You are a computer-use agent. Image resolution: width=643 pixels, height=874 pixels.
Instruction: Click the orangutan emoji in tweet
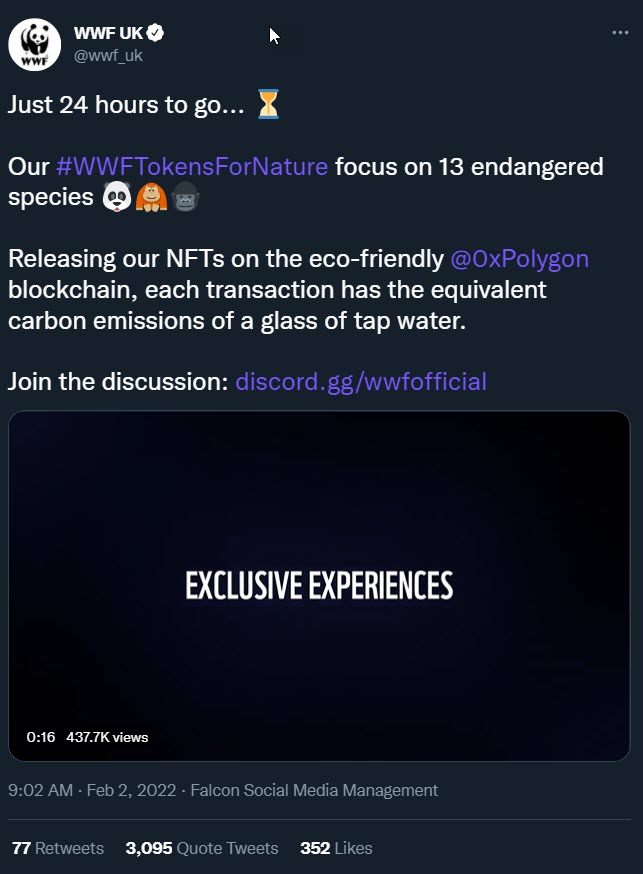coord(150,198)
